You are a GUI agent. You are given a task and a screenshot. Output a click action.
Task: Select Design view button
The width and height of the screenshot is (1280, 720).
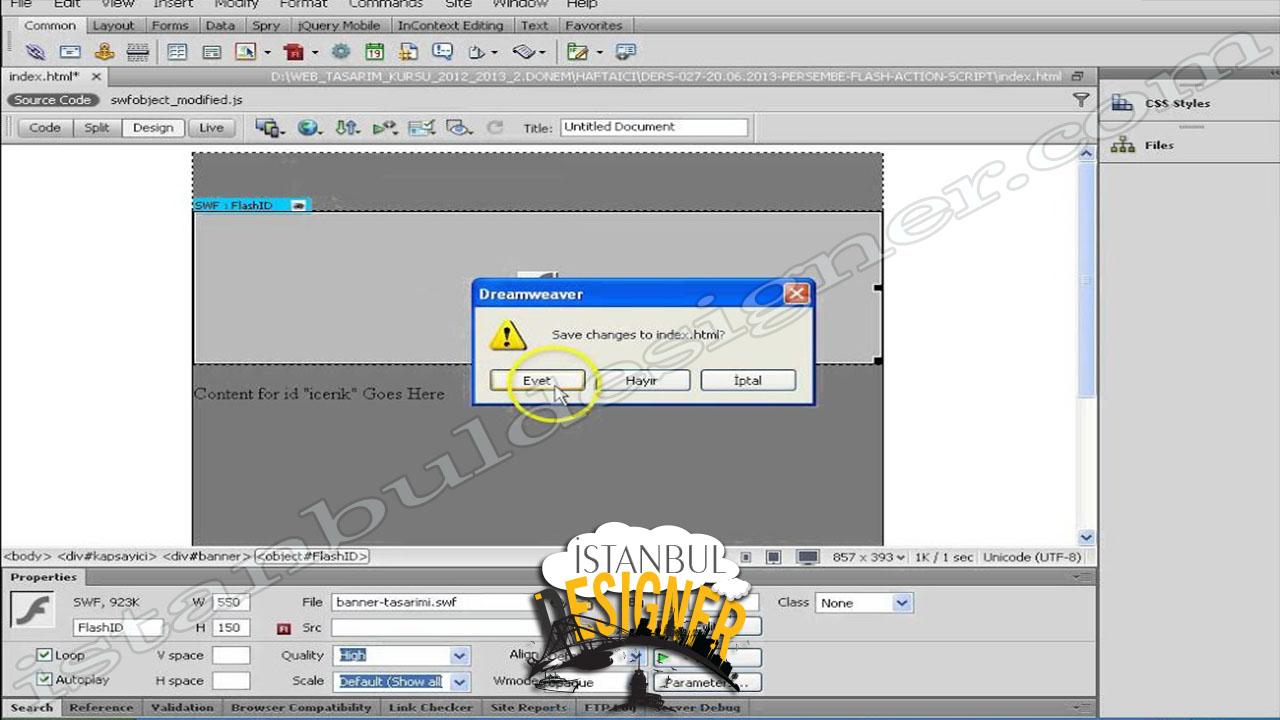pos(153,128)
